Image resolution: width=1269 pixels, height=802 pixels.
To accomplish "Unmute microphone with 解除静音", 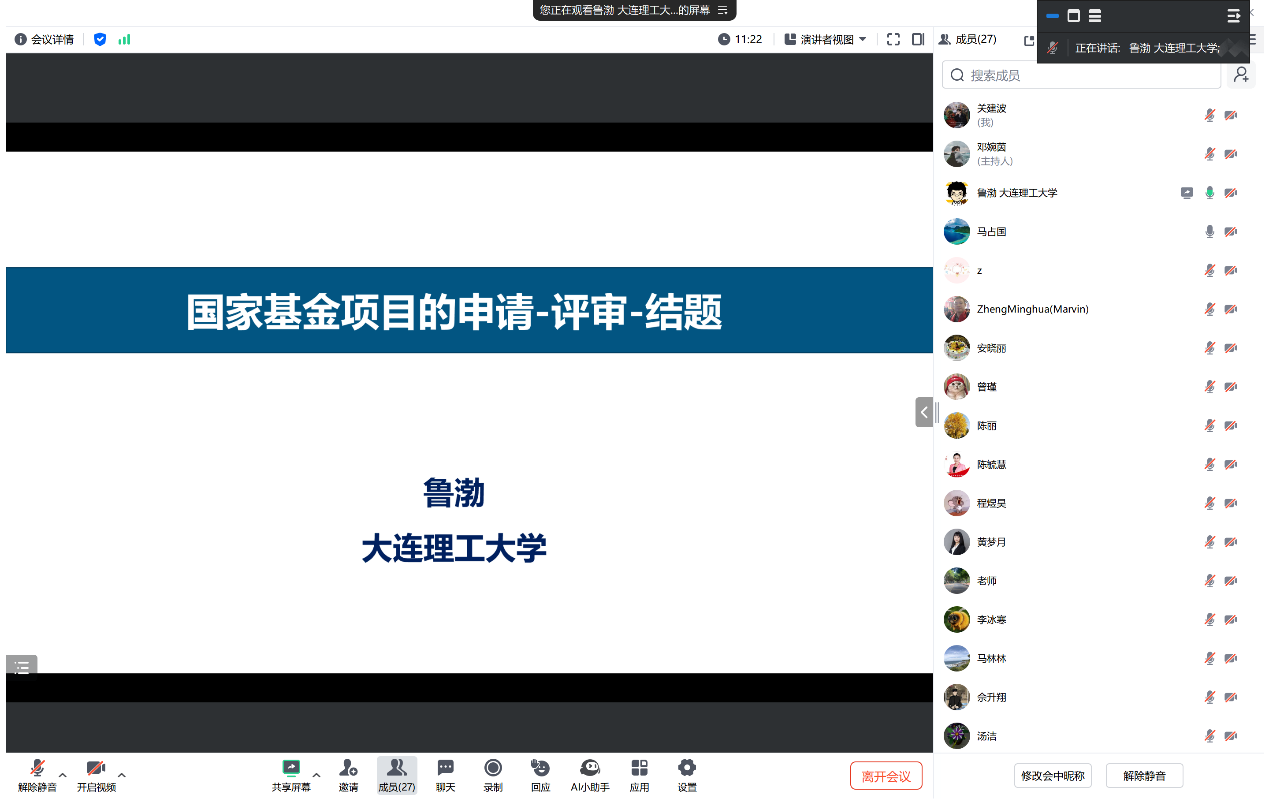I will pyautogui.click(x=37, y=774).
